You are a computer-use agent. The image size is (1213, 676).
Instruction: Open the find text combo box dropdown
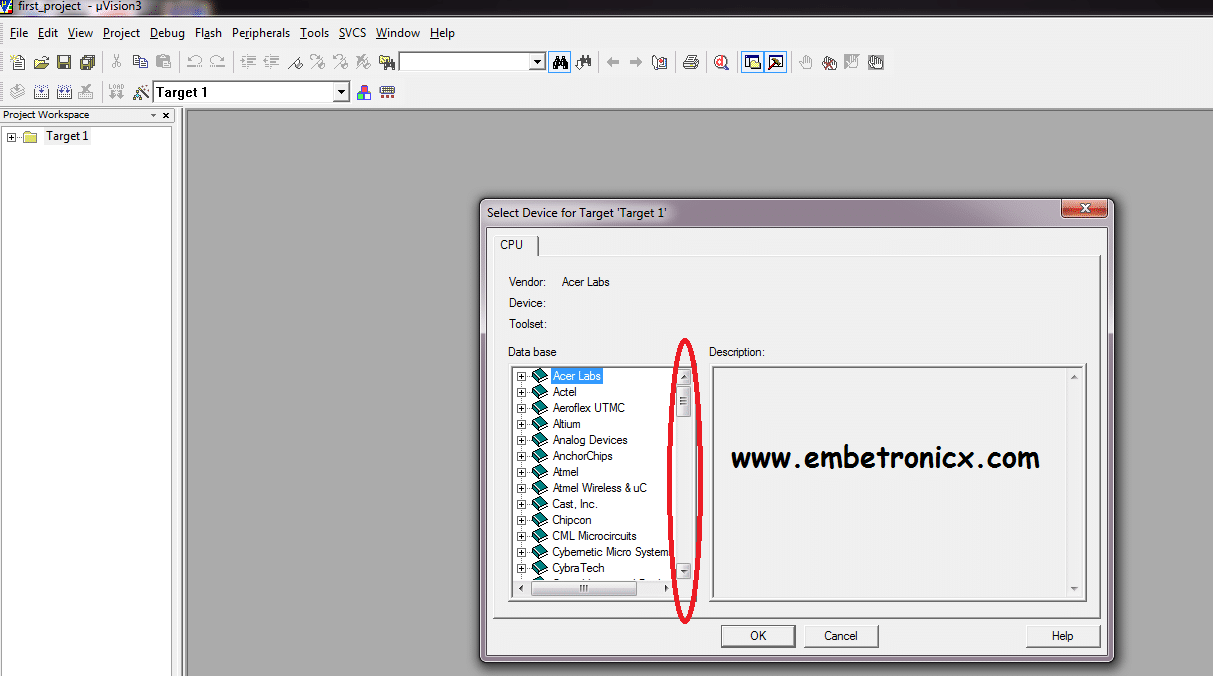pyautogui.click(x=537, y=62)
